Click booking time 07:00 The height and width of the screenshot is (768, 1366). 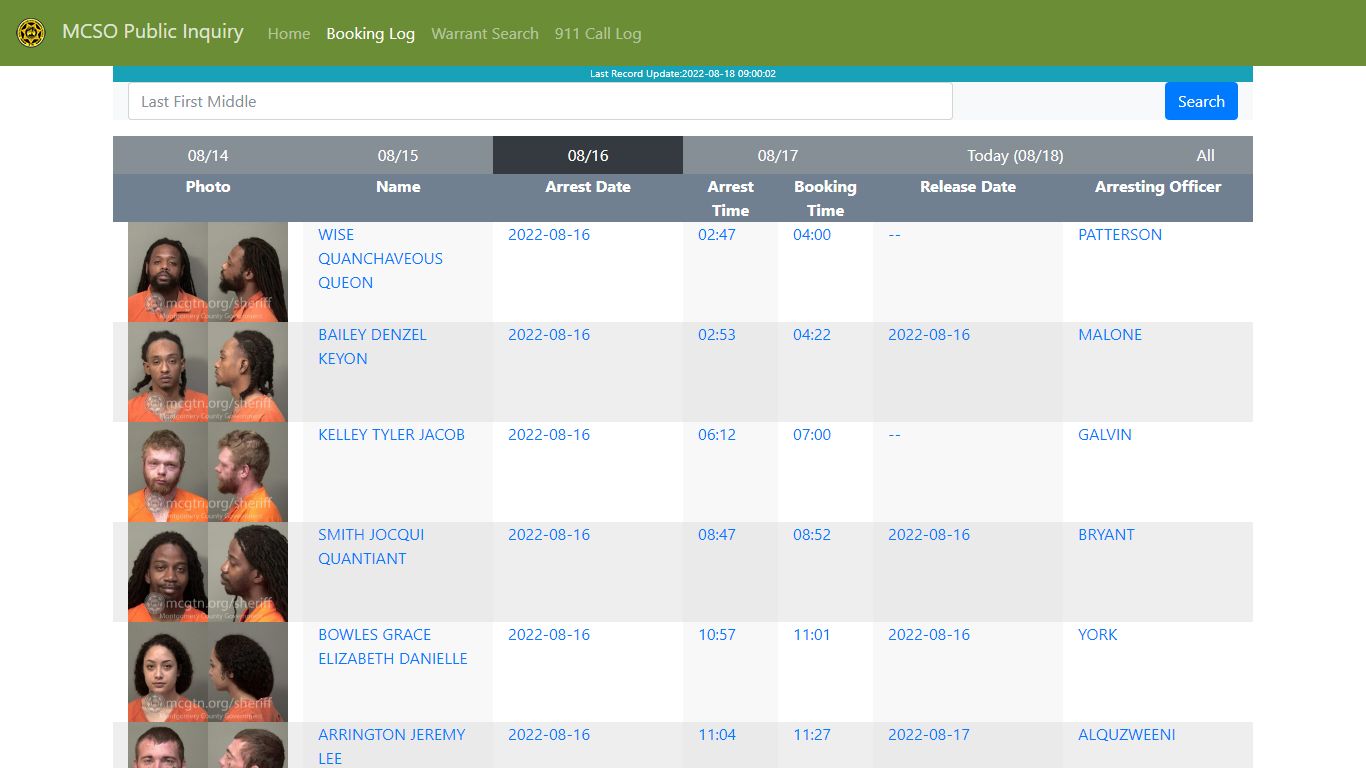click(x=812, y=434)
